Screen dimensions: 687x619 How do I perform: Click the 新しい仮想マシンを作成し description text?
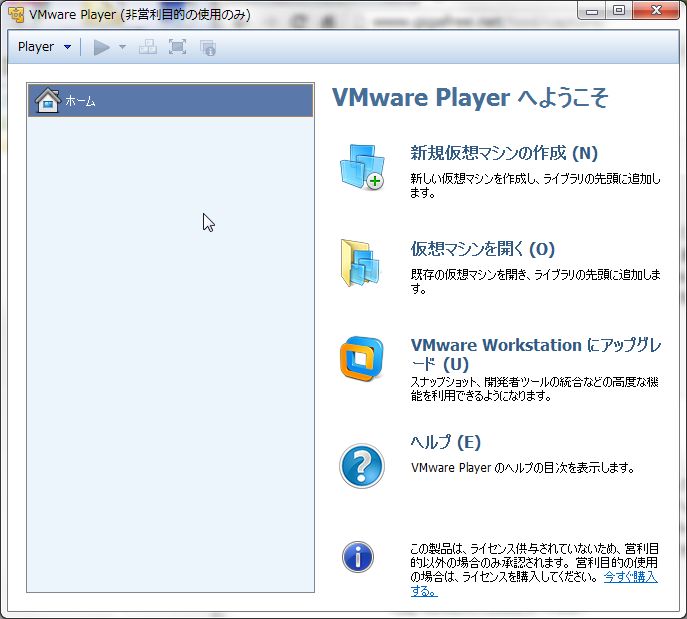pos(535,185)
